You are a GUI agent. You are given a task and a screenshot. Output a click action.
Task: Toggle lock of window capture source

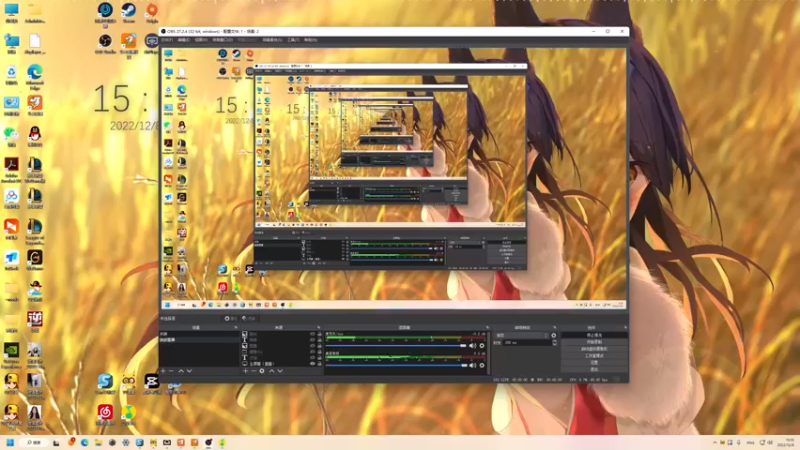click(320, 352)
